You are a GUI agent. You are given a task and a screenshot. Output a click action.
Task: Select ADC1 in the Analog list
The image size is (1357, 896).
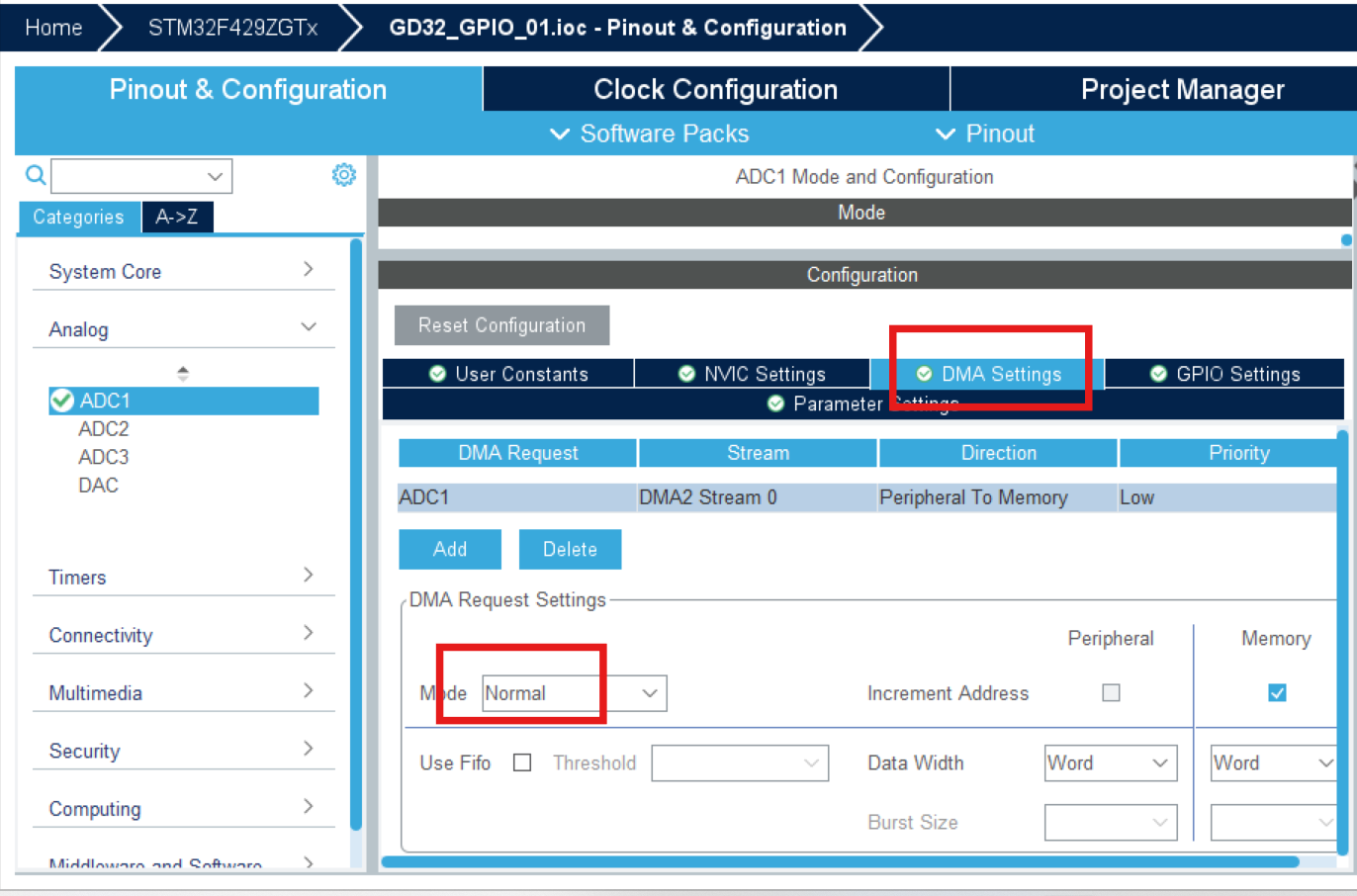(x=184, y=401)
